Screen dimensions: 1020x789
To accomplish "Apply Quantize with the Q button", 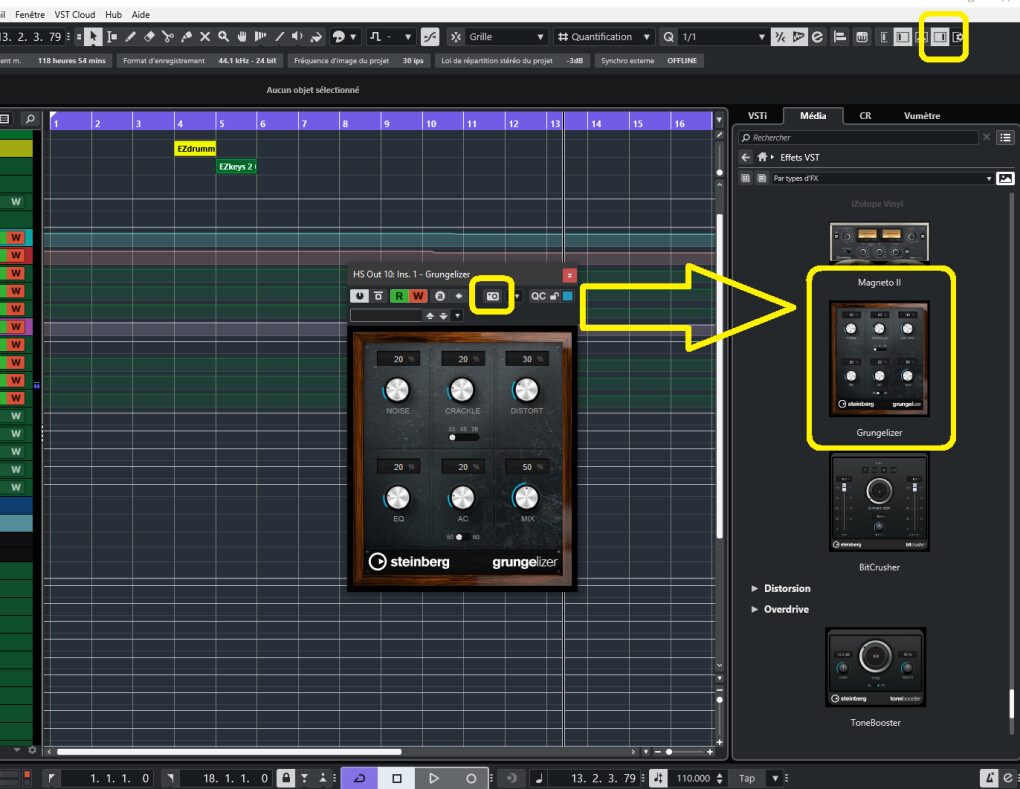I will 668,37.
